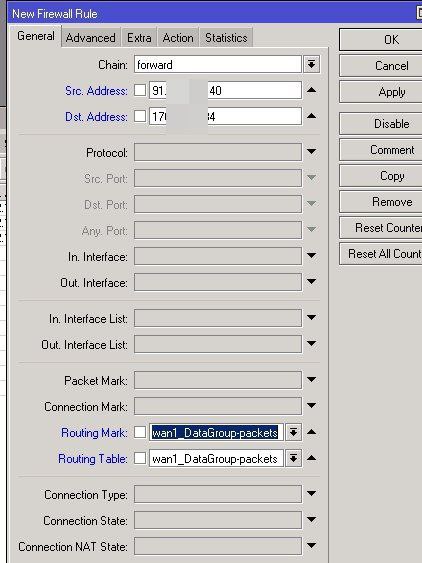Open the Extra tab

coord(139,38)
